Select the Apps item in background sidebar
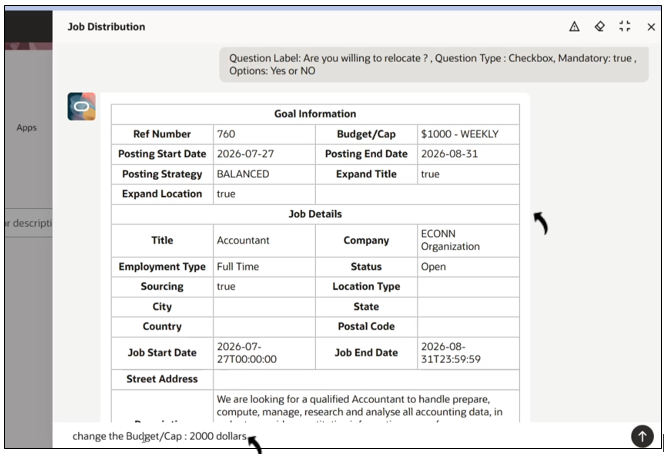 26,127
